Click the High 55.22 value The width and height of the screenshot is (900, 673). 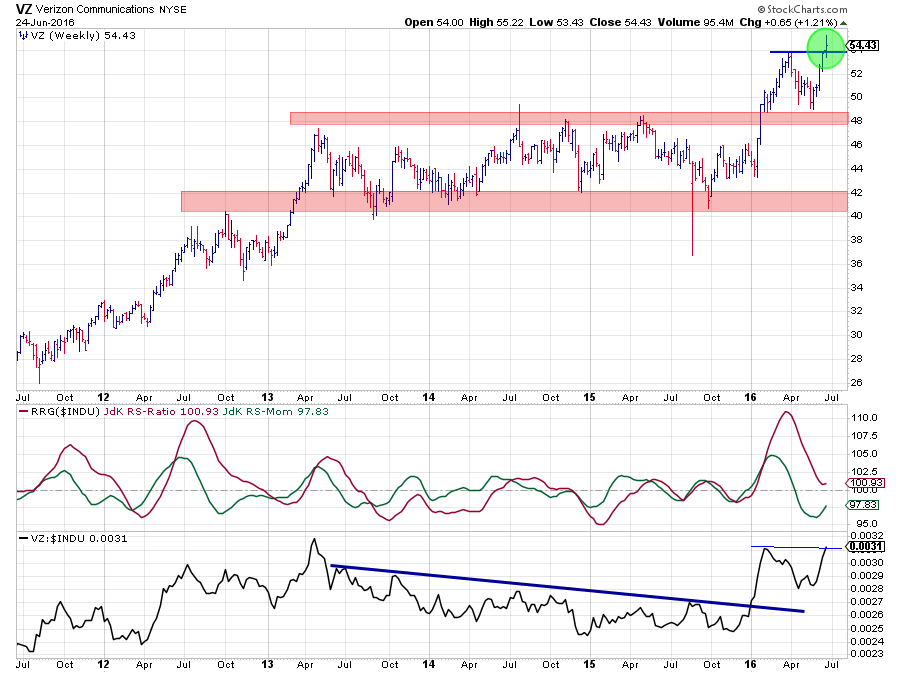(x=496, y=22)
